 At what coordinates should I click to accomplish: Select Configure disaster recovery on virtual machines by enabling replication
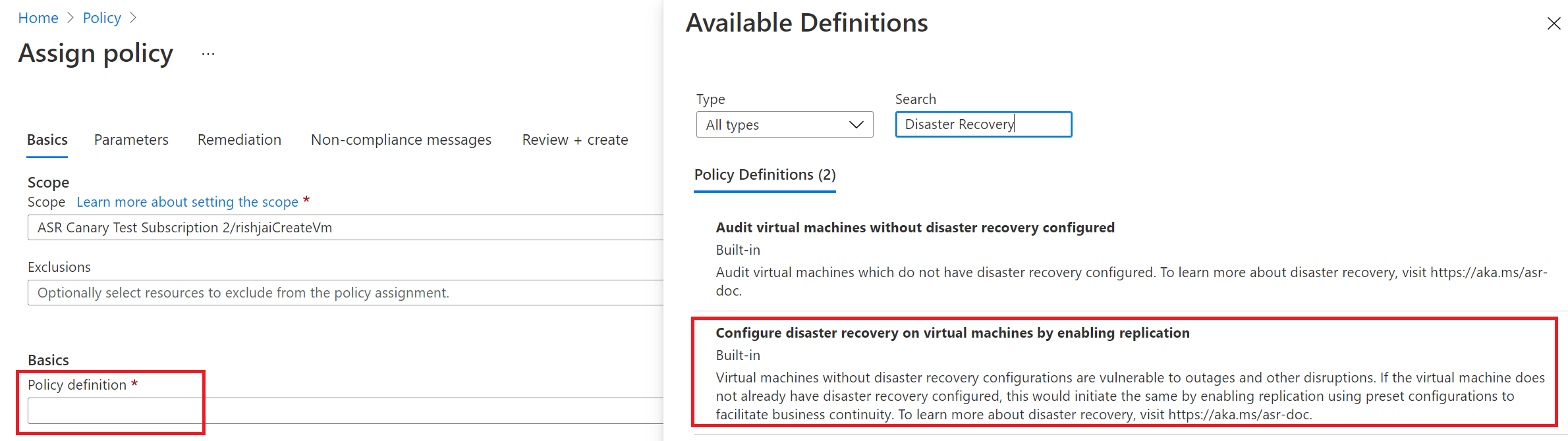(1131, 373)
